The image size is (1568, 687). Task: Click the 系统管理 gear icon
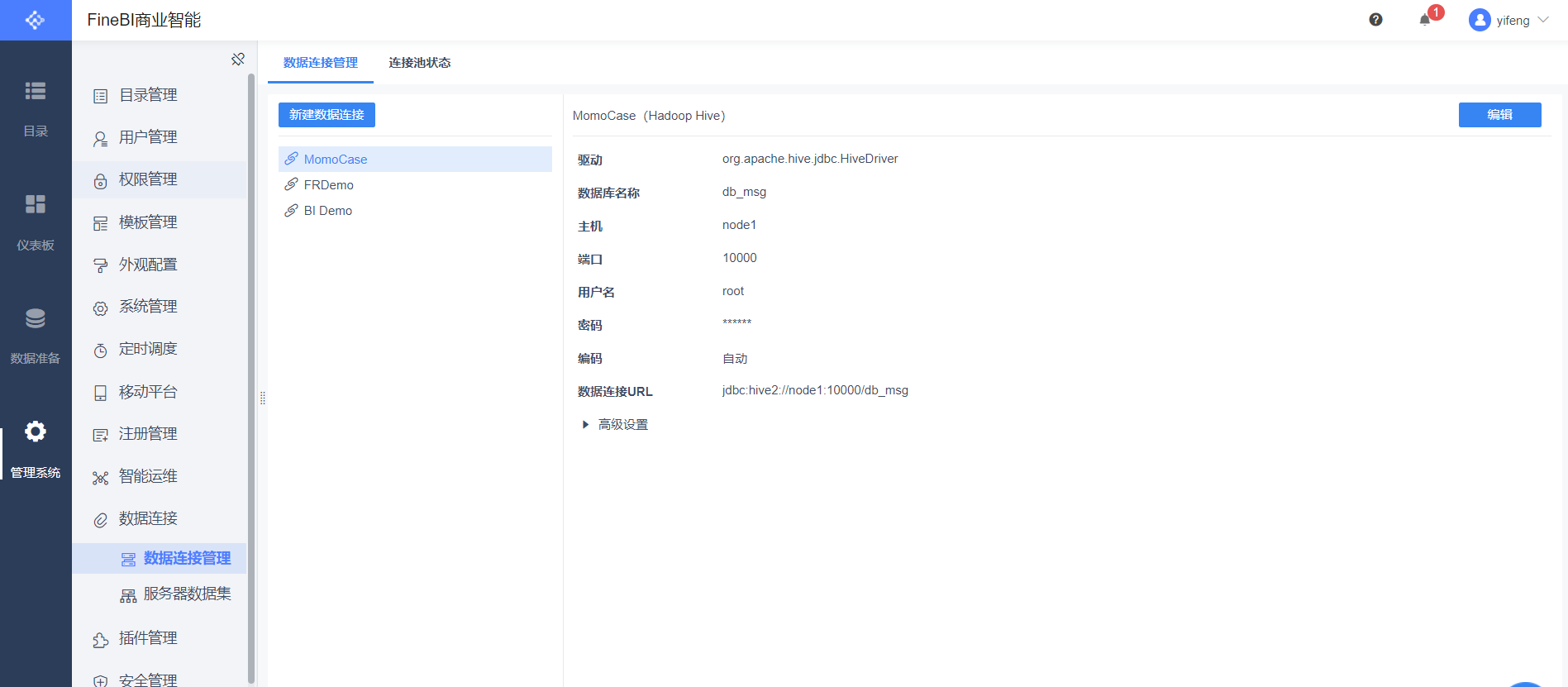[100, 308]
